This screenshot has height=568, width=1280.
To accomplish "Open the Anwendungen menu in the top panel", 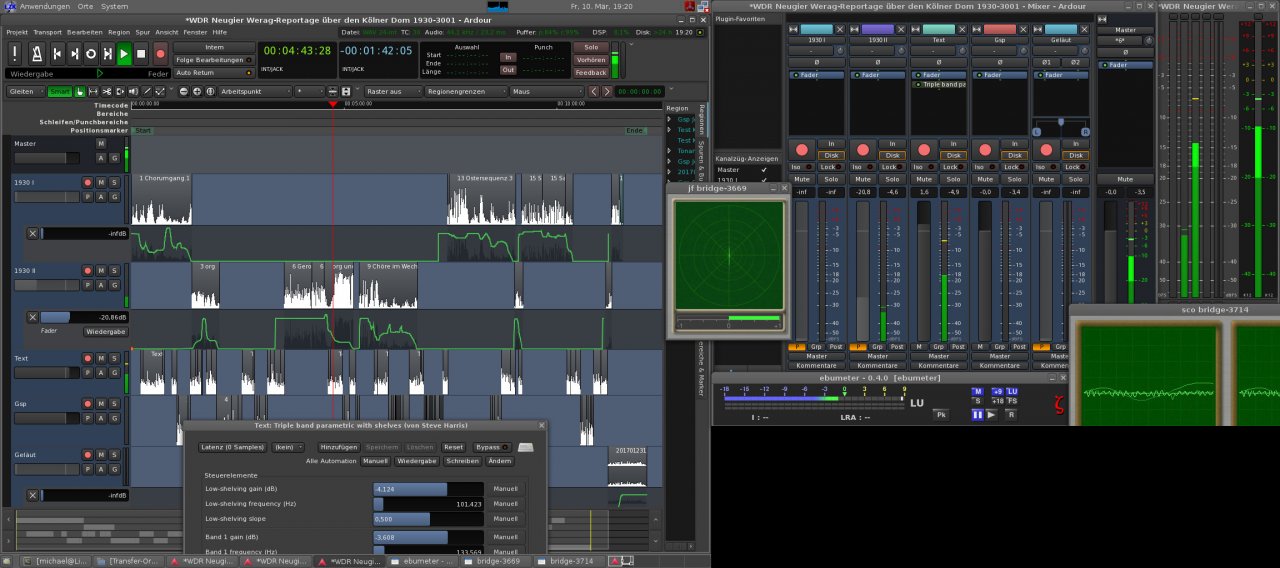I will tap(45, 6).
